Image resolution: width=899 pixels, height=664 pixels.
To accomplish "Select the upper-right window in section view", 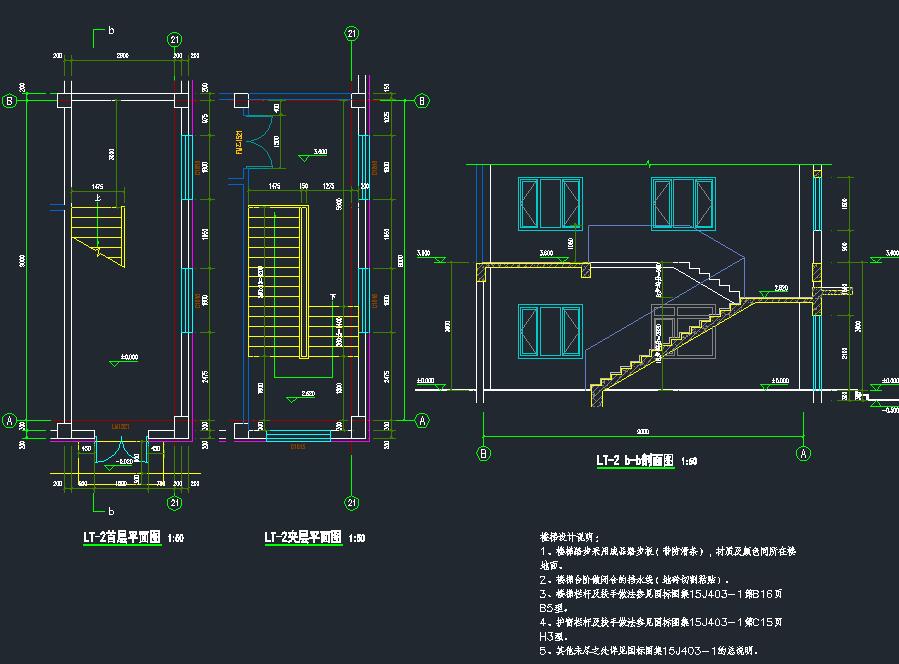I will pos(683,204).
